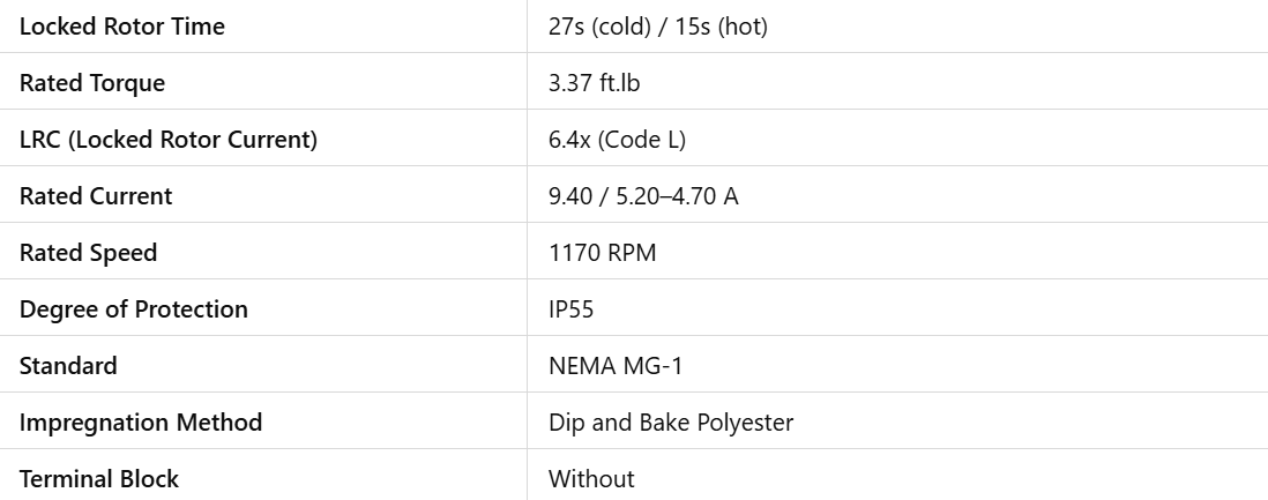Click the 'Terminal Block' label
Viewport: 1268px width, 500px height.
[100, 479]
